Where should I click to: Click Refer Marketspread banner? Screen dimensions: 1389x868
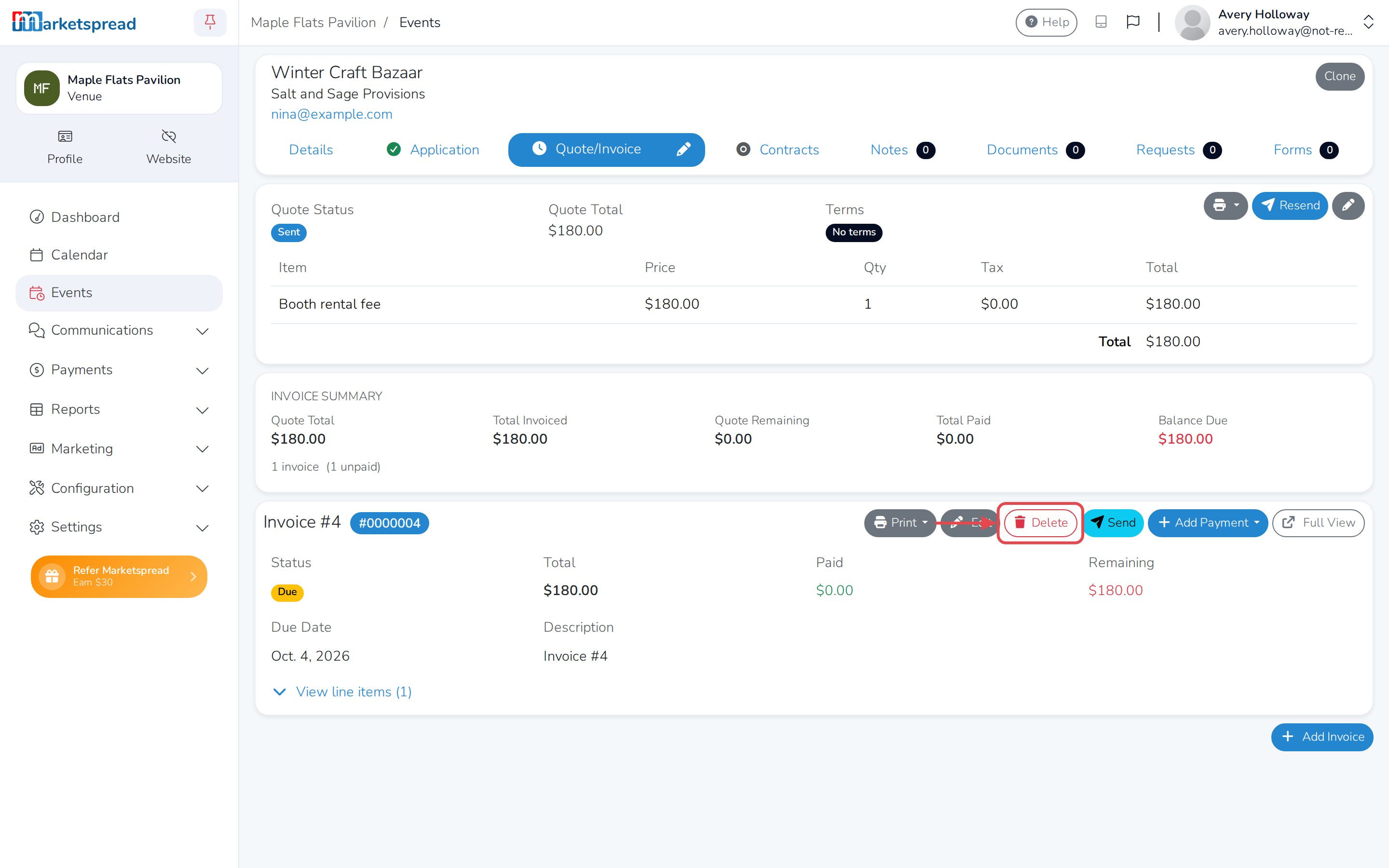coord(119,576)
